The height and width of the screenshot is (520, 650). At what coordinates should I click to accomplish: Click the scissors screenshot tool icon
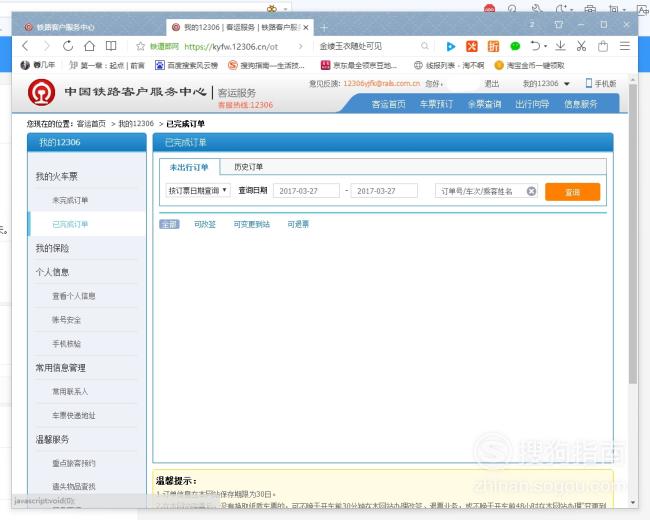point(581,46)
